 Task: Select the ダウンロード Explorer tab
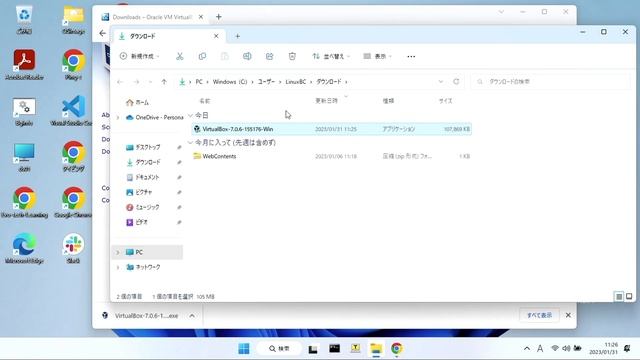(x=169, y=36)
